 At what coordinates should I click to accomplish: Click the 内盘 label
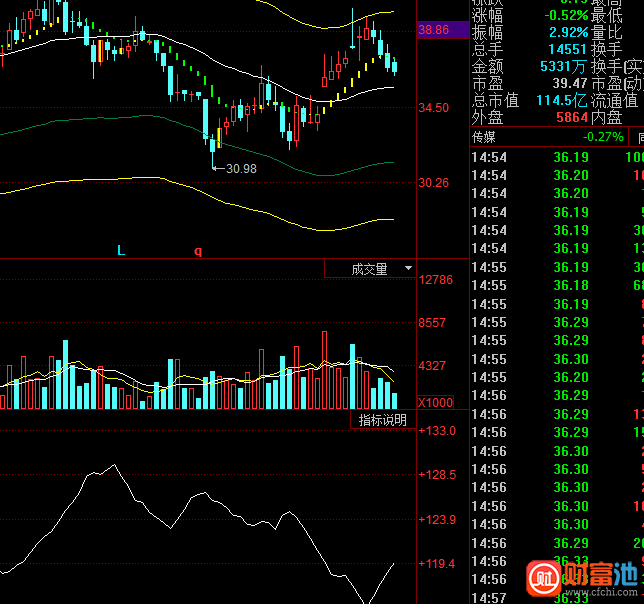(607, 117)
